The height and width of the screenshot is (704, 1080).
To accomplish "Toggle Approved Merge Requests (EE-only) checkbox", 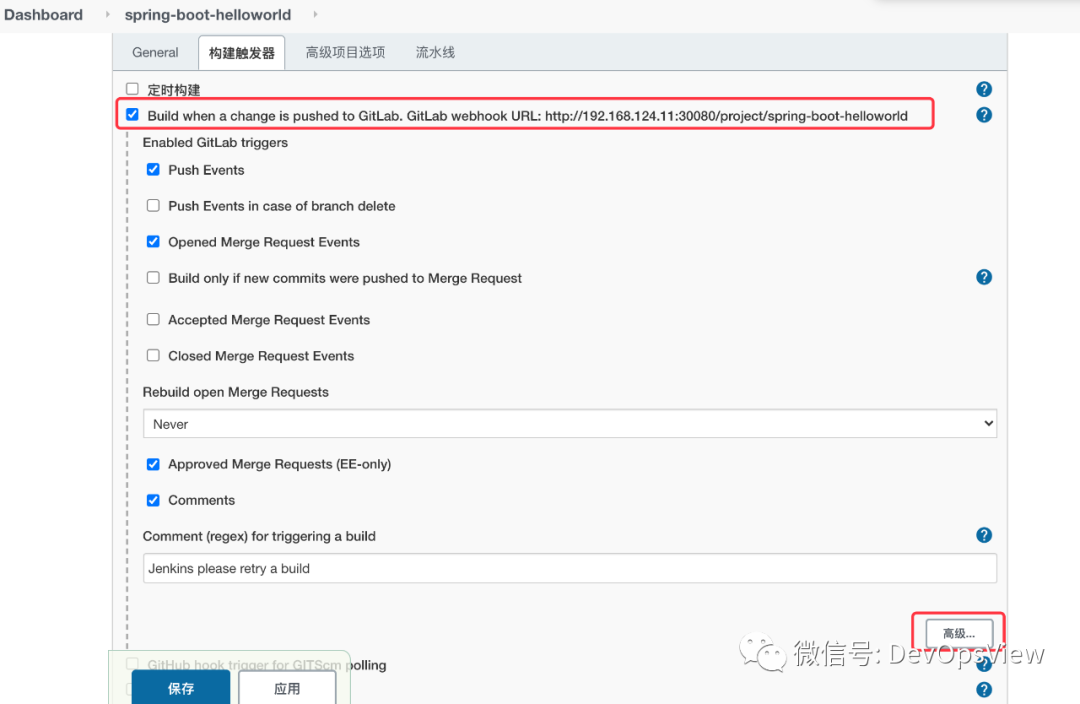I will [x=153, y=464].
